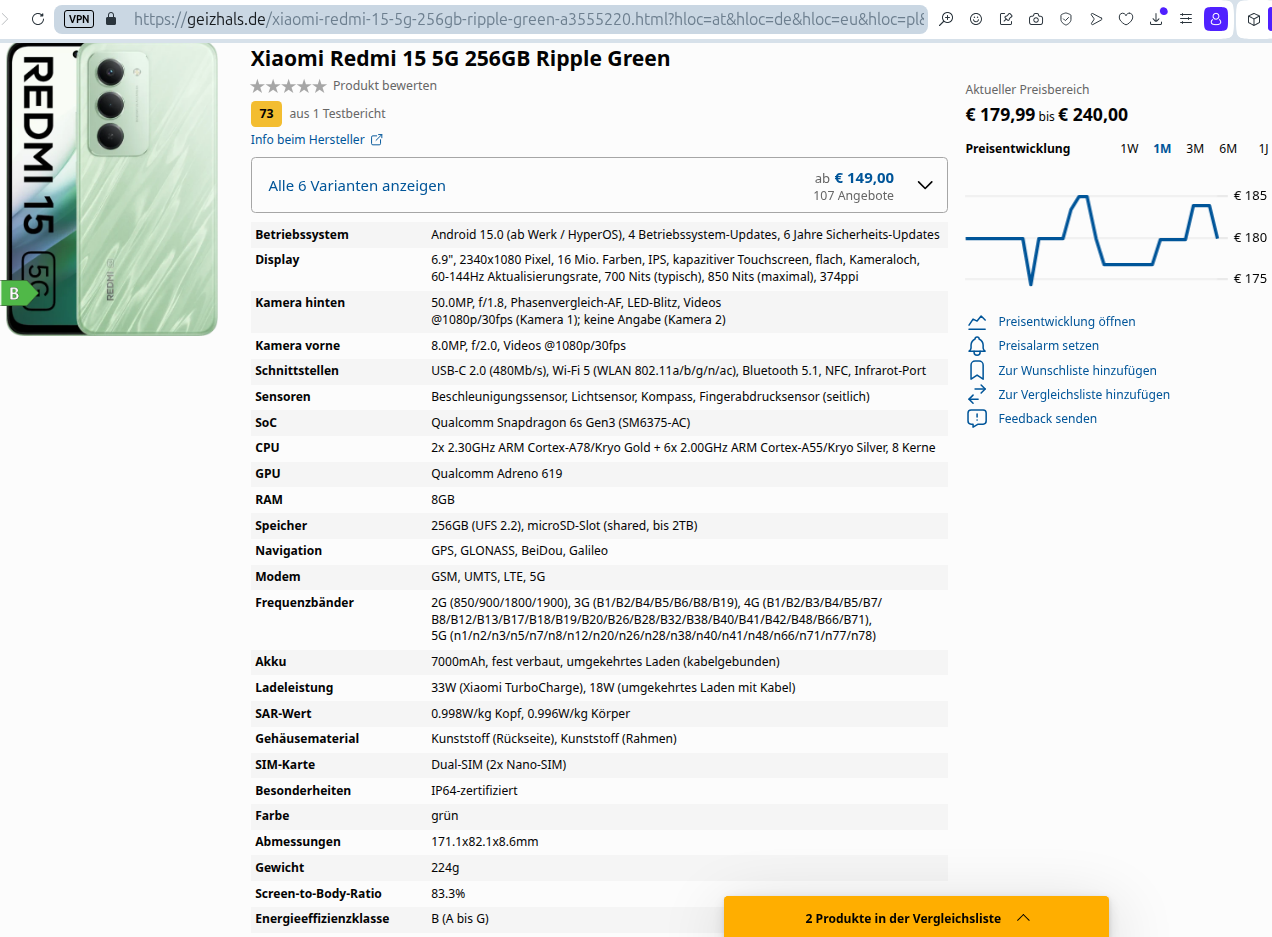Select the 1W price history range
This screenshot has height=937, width=1272.
1129,149
